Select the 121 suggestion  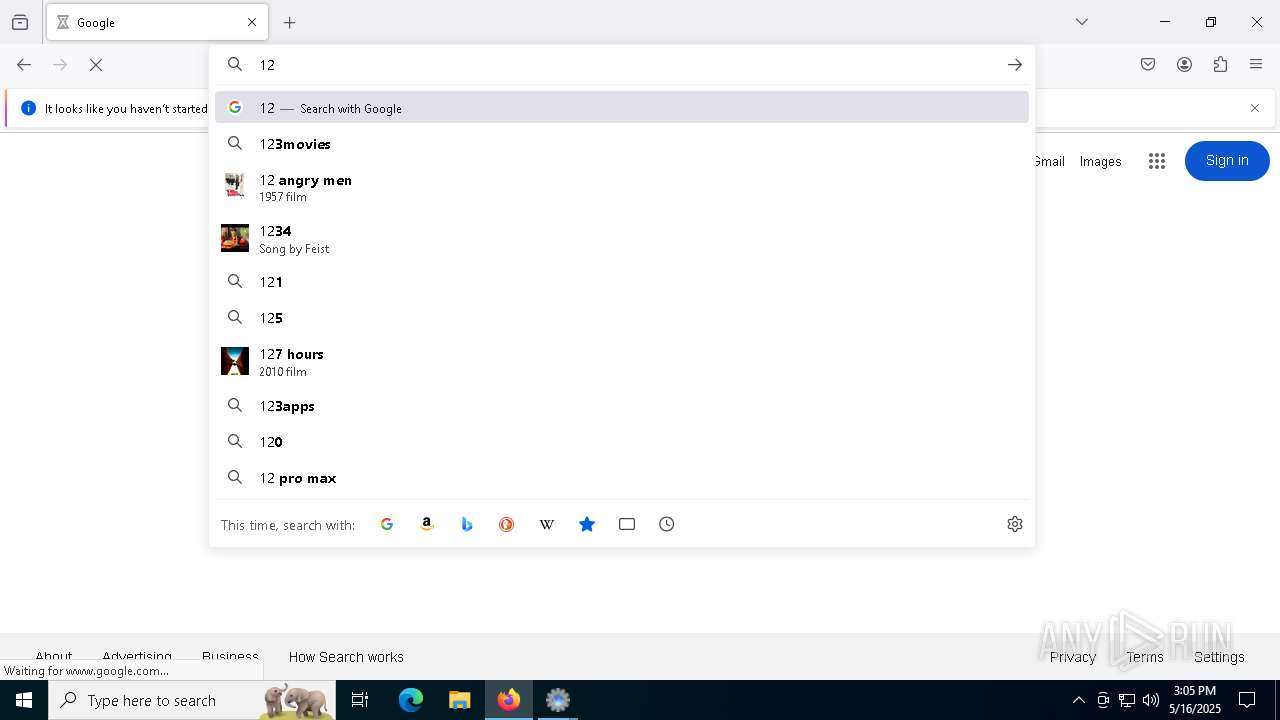(622, 282)
